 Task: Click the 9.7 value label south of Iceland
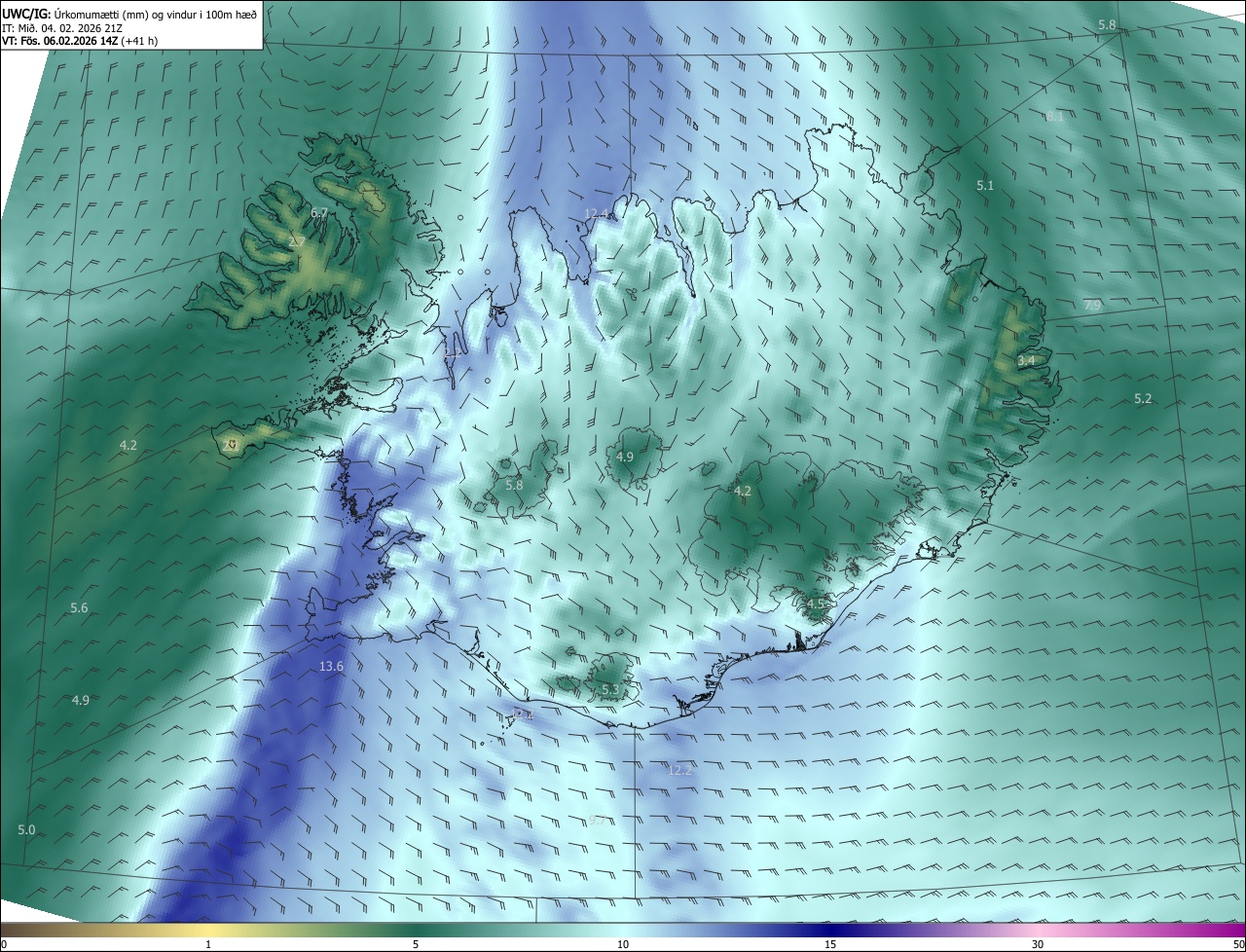pyautogui.click(x=597, y=821)
